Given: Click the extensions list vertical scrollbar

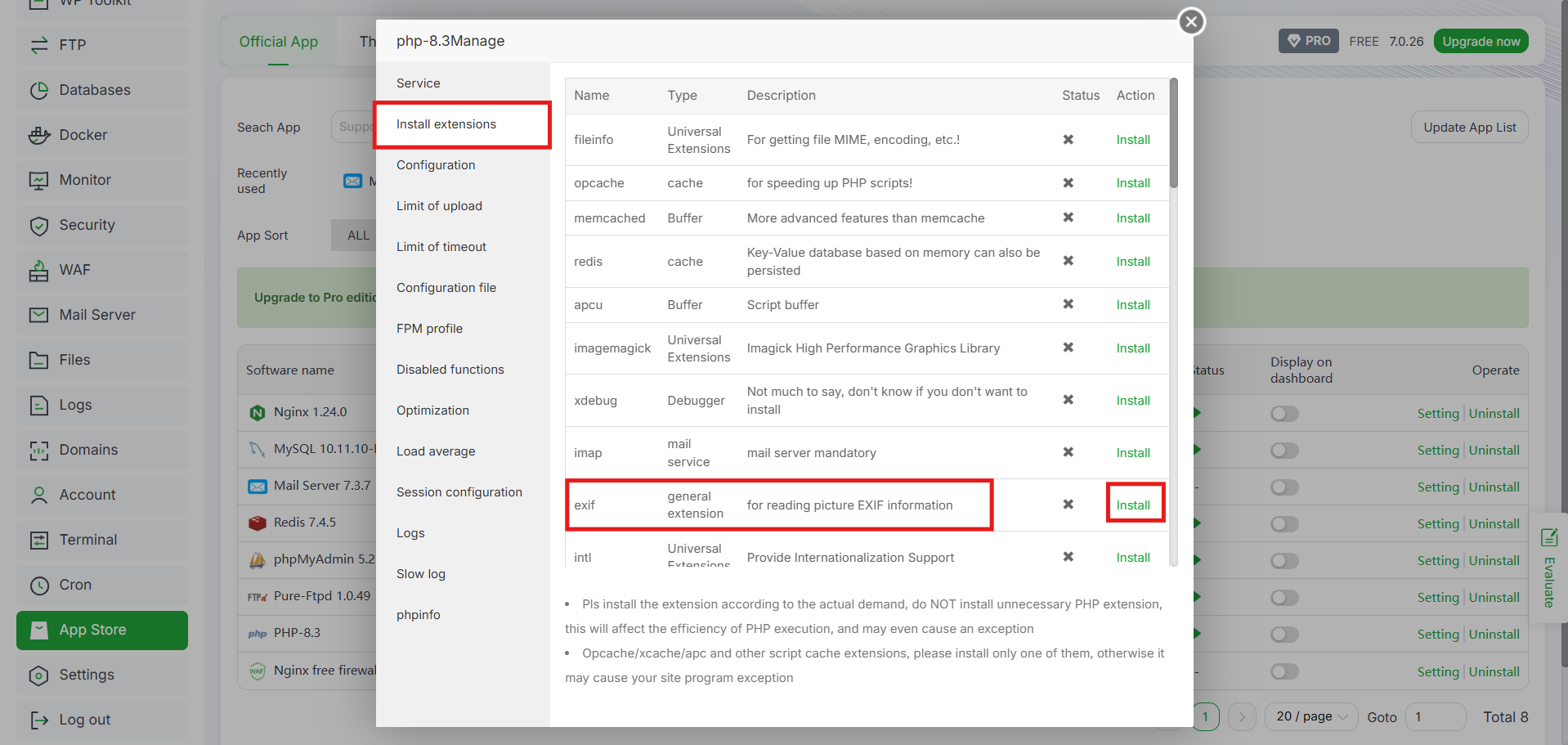Looking at the screenshot, I should (x=1174, y=133).
